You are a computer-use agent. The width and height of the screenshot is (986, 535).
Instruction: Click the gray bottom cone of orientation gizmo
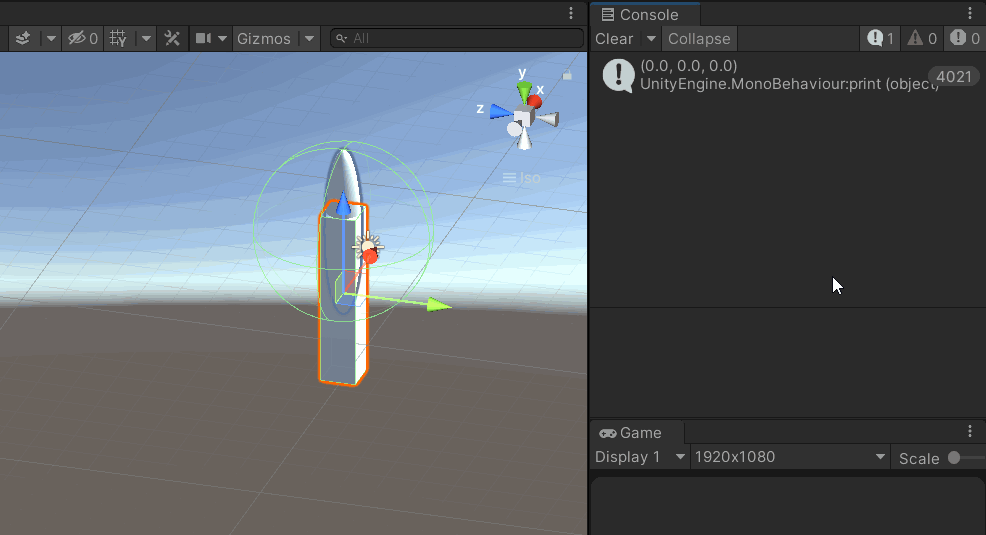pyautogui.click(x=525, y=139)
